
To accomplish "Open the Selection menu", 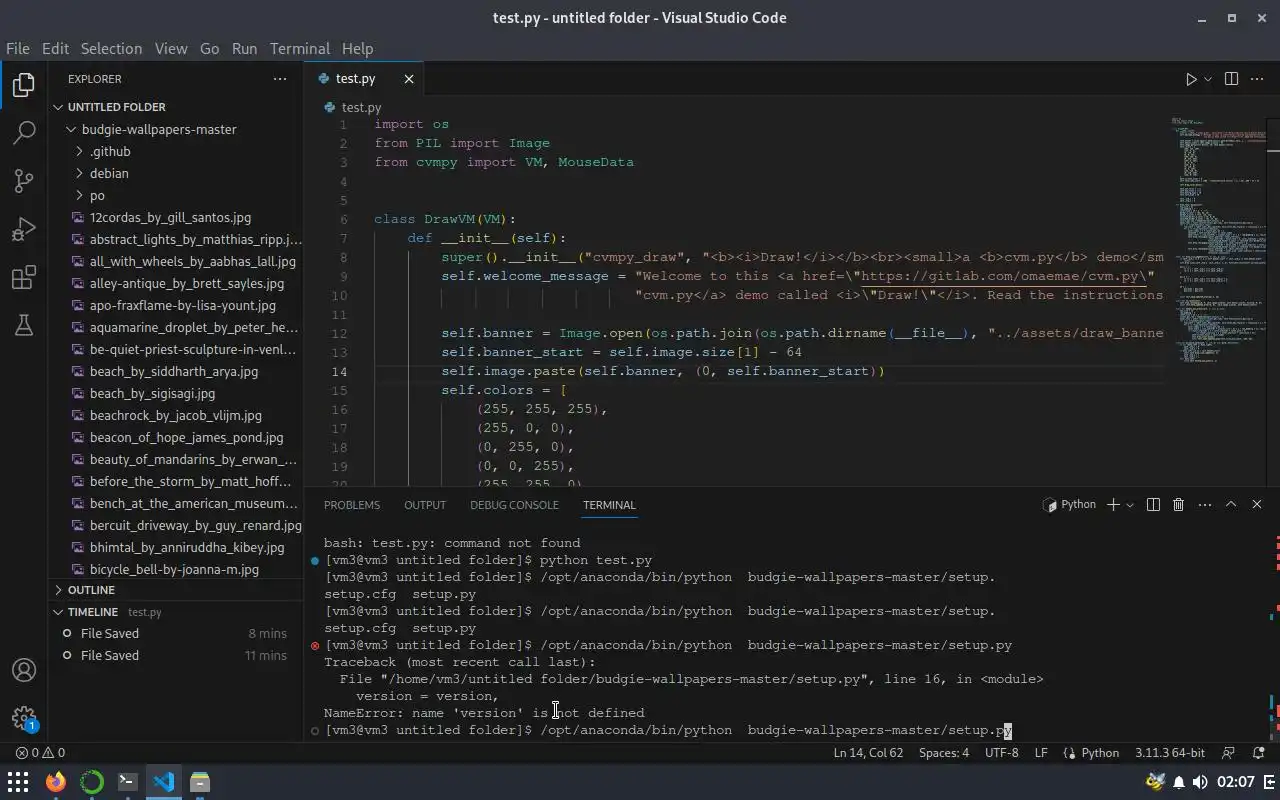I will (x=111, y=48).
